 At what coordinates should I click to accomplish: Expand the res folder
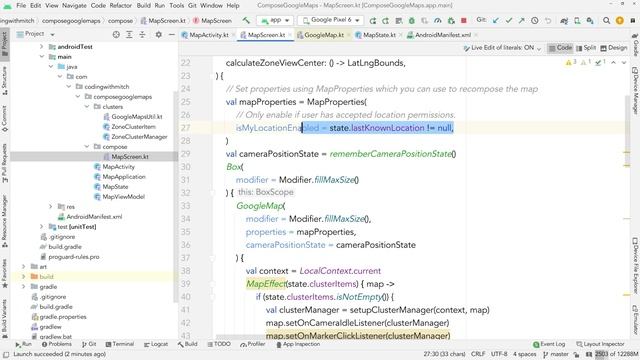point(51,207)
